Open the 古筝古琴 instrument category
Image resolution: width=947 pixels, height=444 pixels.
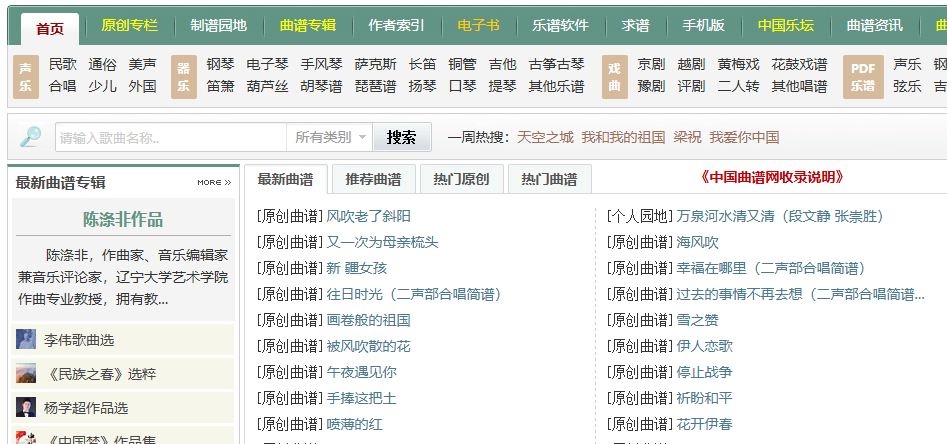pyautogui.click(x=557, y=64)
